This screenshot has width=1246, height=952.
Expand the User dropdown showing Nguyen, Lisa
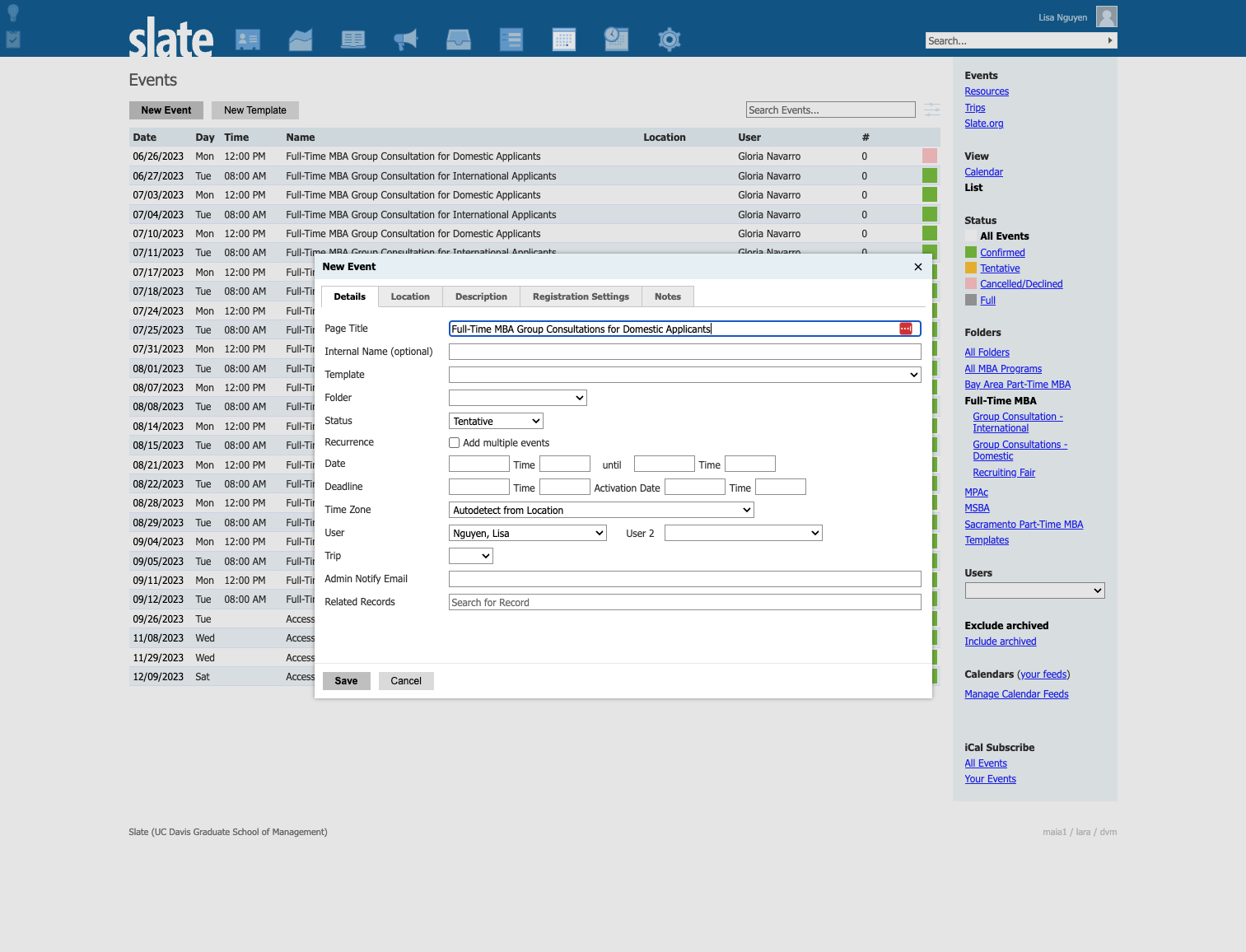(x=528, y=533)
